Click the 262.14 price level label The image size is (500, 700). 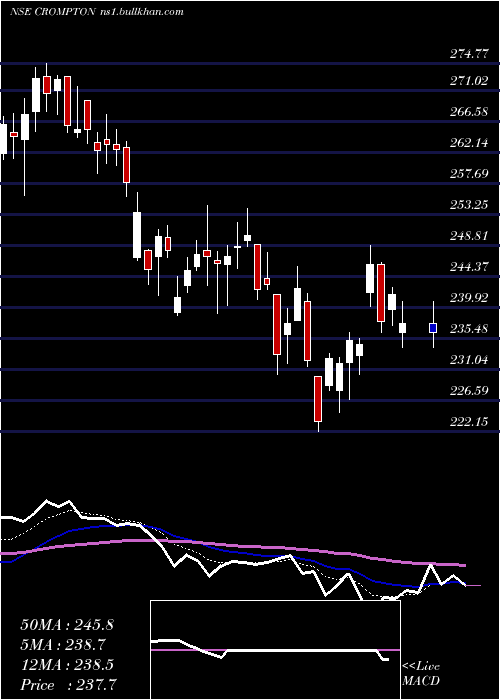(468, 143)
